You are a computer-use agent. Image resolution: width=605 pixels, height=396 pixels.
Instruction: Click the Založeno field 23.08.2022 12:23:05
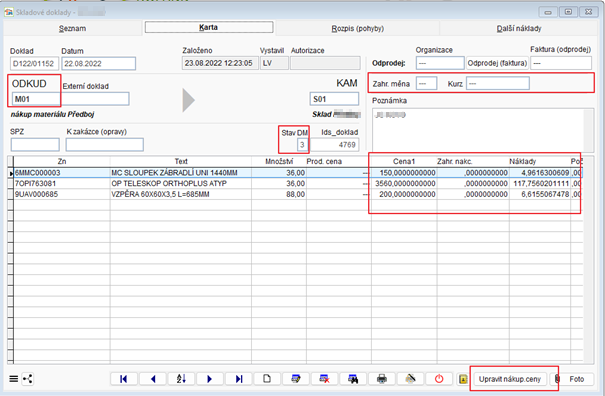click(220, 63)
